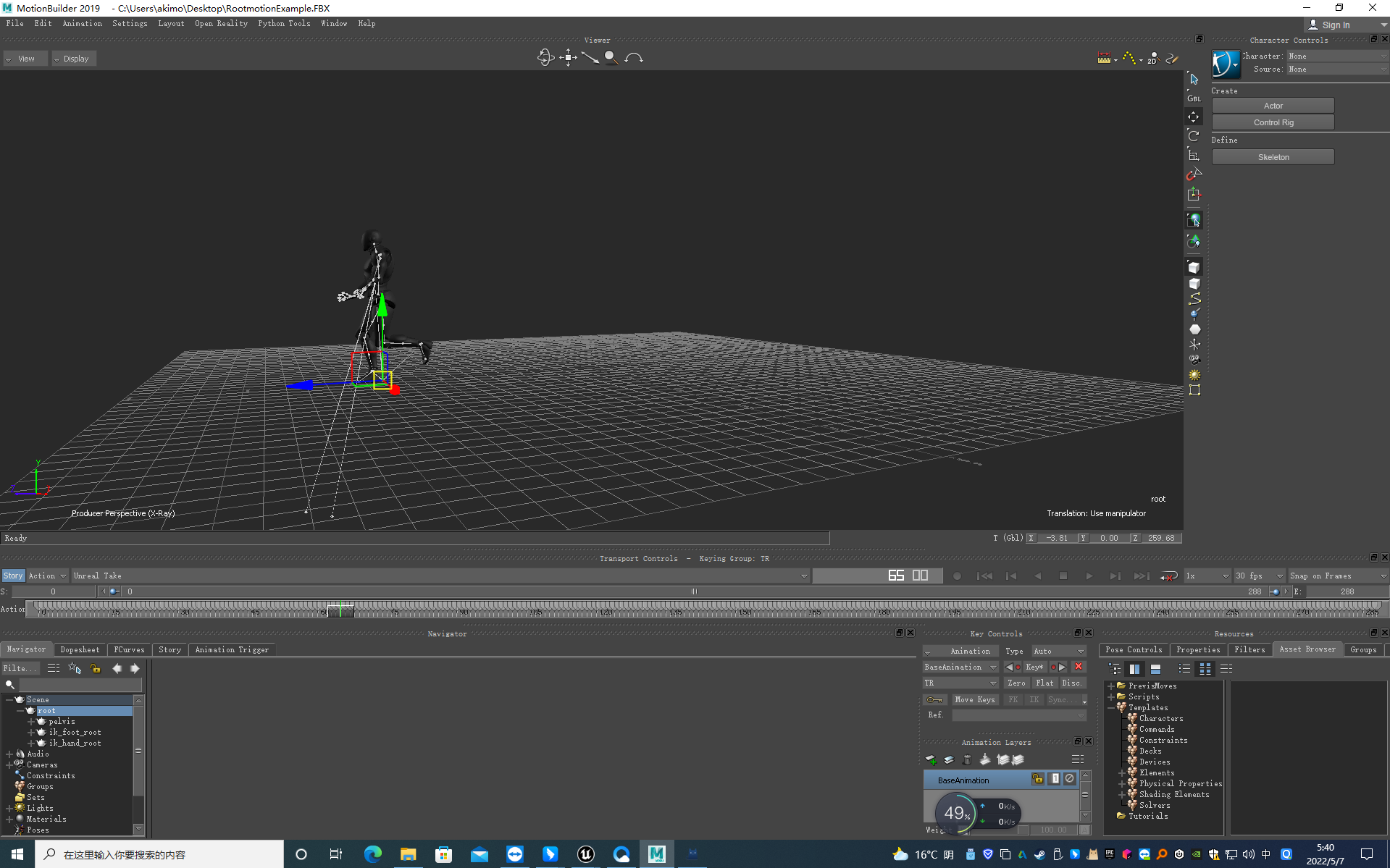The image size is (1390, 868).
Task: Open the Python Tools menu
Action: tap(284, 23)
